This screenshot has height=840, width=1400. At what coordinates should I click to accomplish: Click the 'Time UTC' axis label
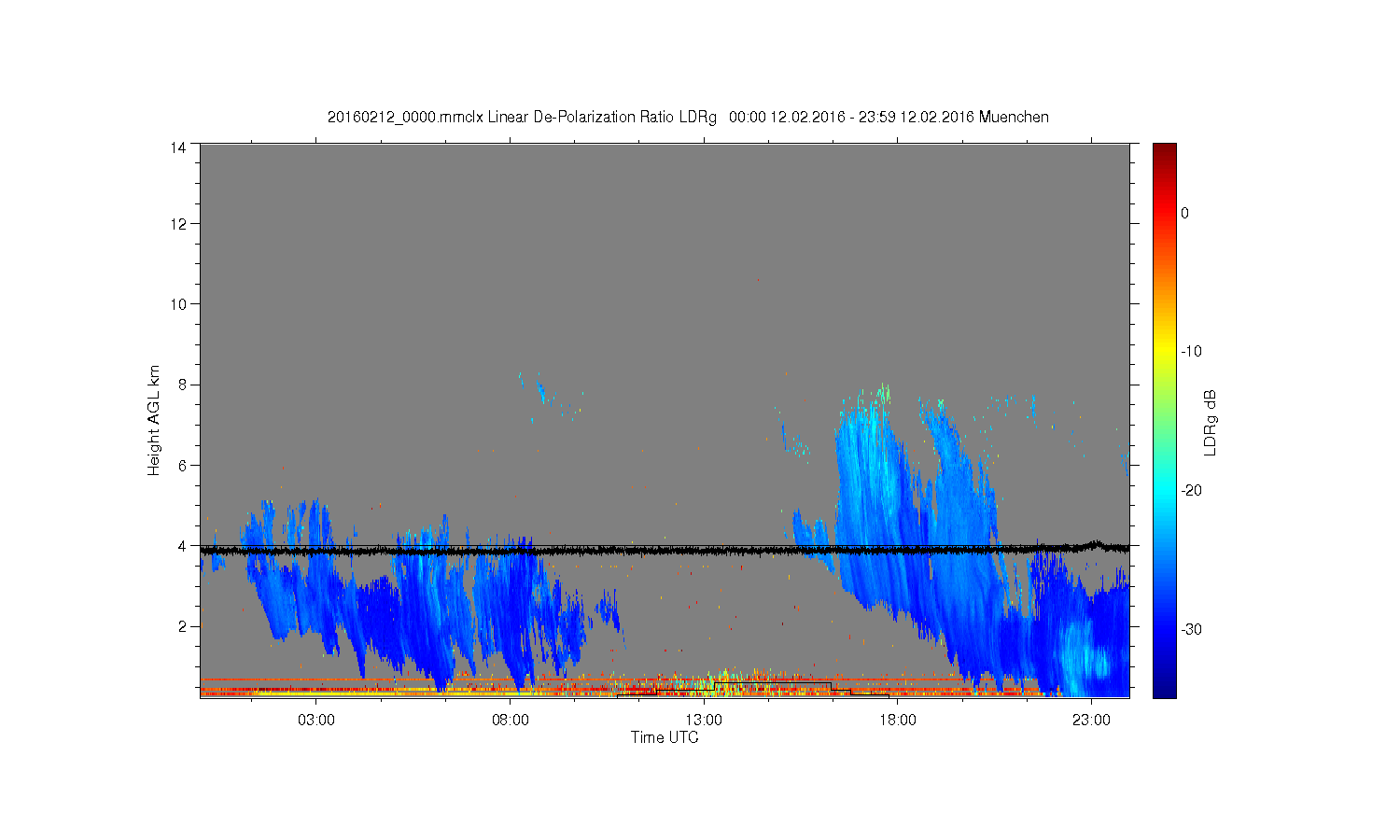tap(665, 737)
